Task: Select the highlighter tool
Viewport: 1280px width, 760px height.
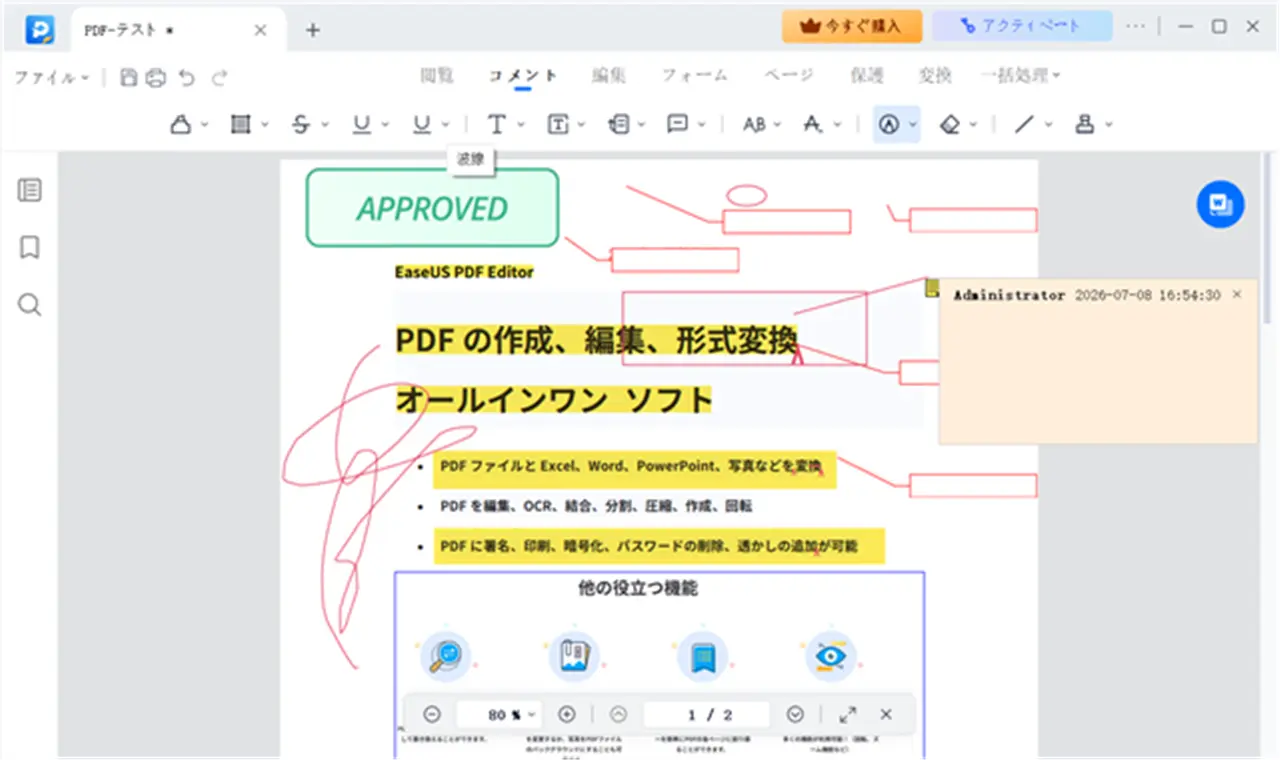Action: tap(180, 124)
